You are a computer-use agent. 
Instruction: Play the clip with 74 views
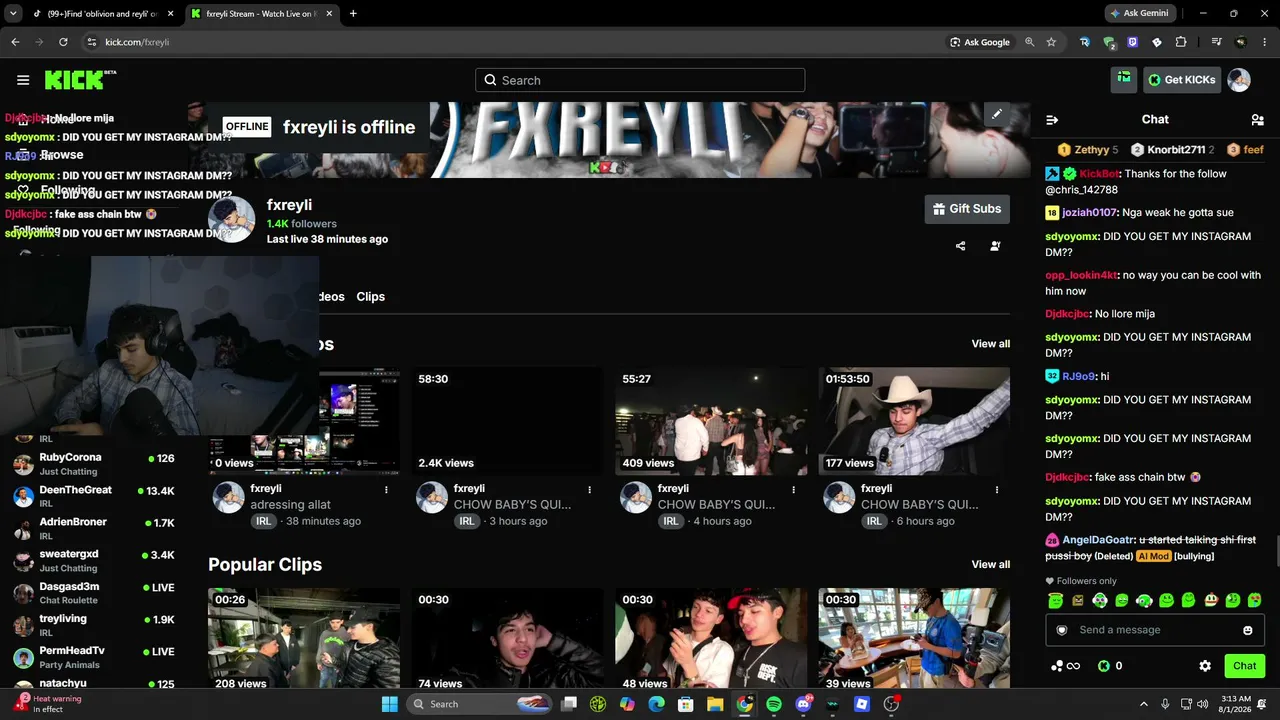pos(507,638)
